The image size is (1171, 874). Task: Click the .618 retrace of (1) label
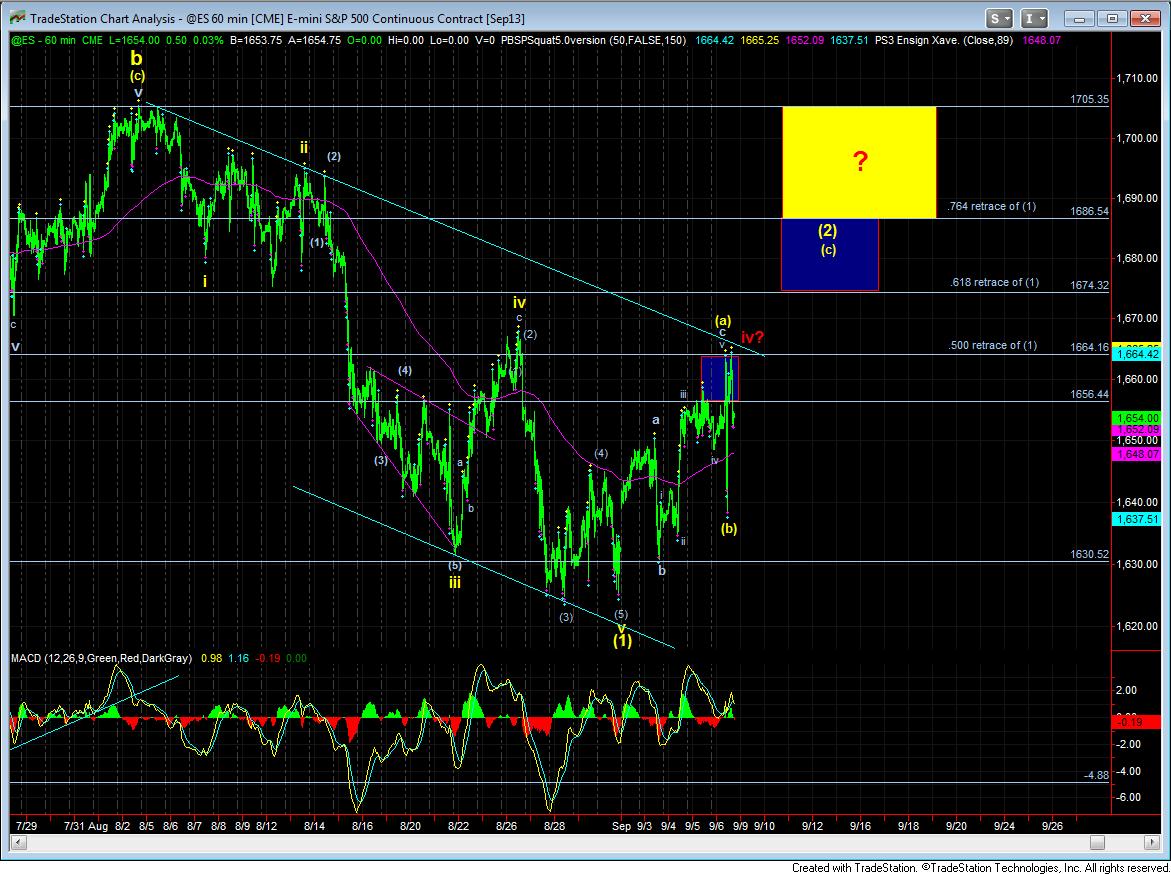(995, 282)
